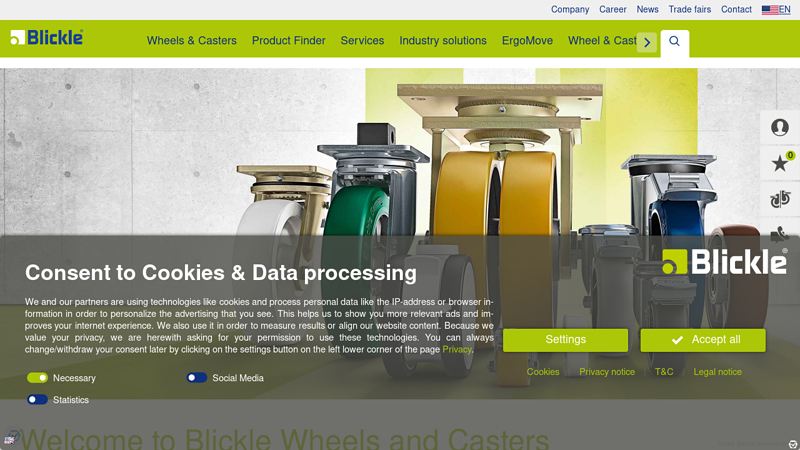Open the Legal notice link

coord(717,372)
